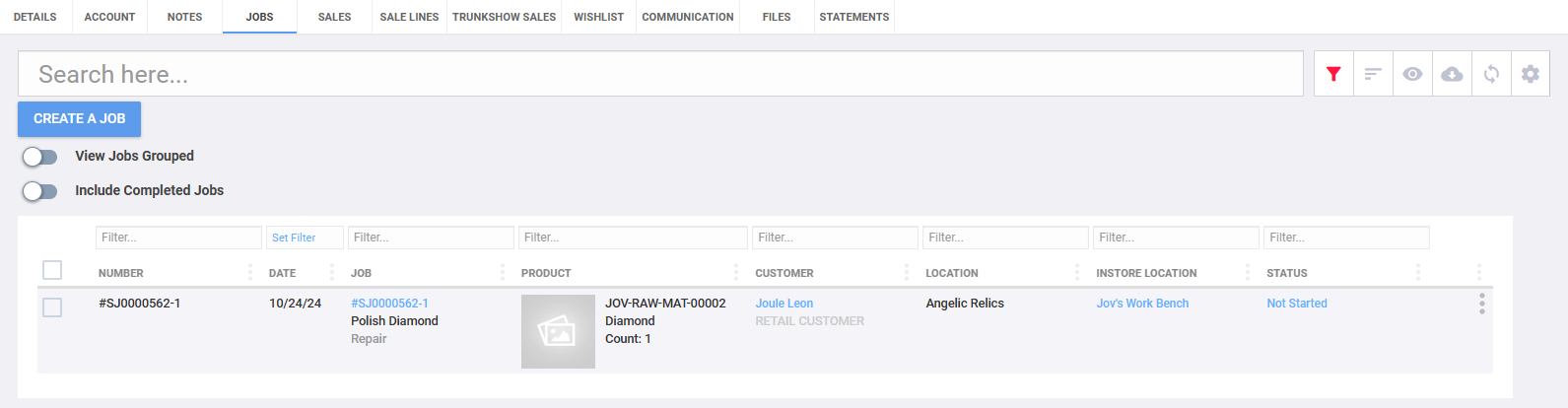Click the Search here field

[x=660, y=74]
